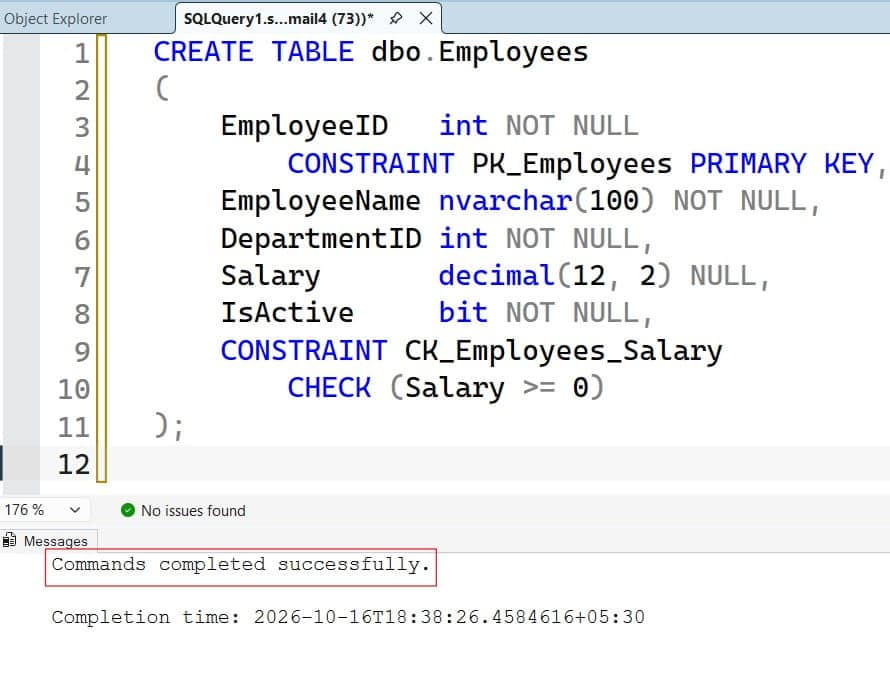Click the CHECK keyword on line 10
Viewport: 890px width, 687px height.
[x=329, y=388]
